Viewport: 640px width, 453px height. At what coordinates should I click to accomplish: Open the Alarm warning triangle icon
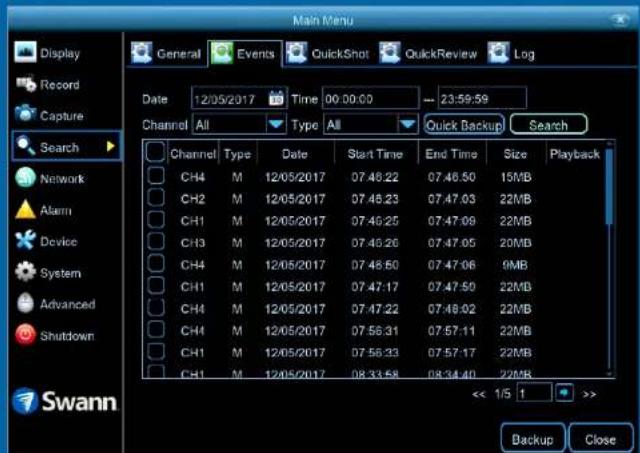tap(25, 209)
